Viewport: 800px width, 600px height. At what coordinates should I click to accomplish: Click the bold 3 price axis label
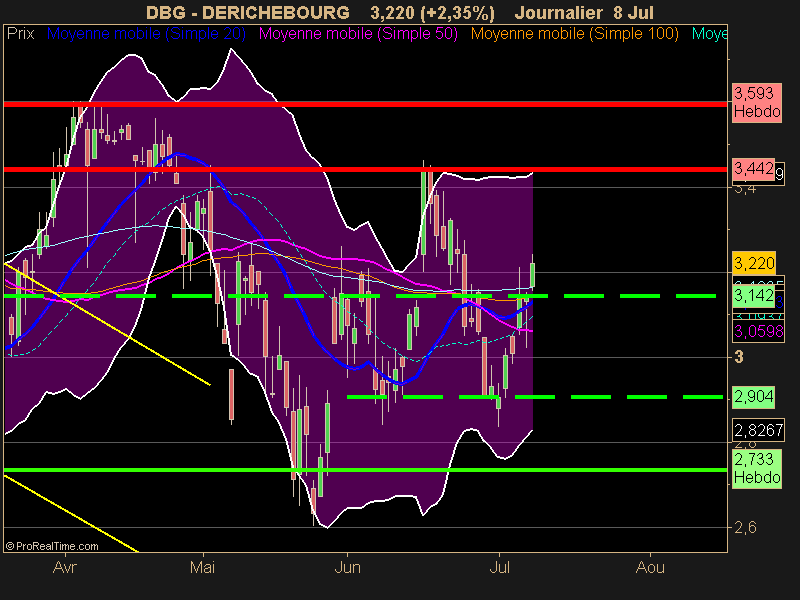coord(739,357)
